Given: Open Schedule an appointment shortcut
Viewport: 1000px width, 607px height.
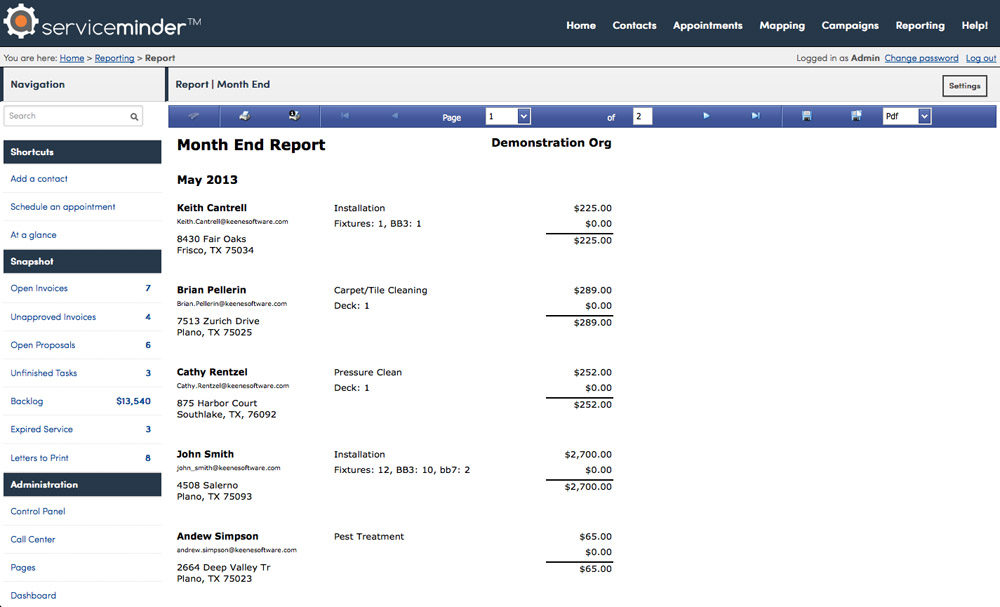Looking at the screenshot, I should point(63,207).
